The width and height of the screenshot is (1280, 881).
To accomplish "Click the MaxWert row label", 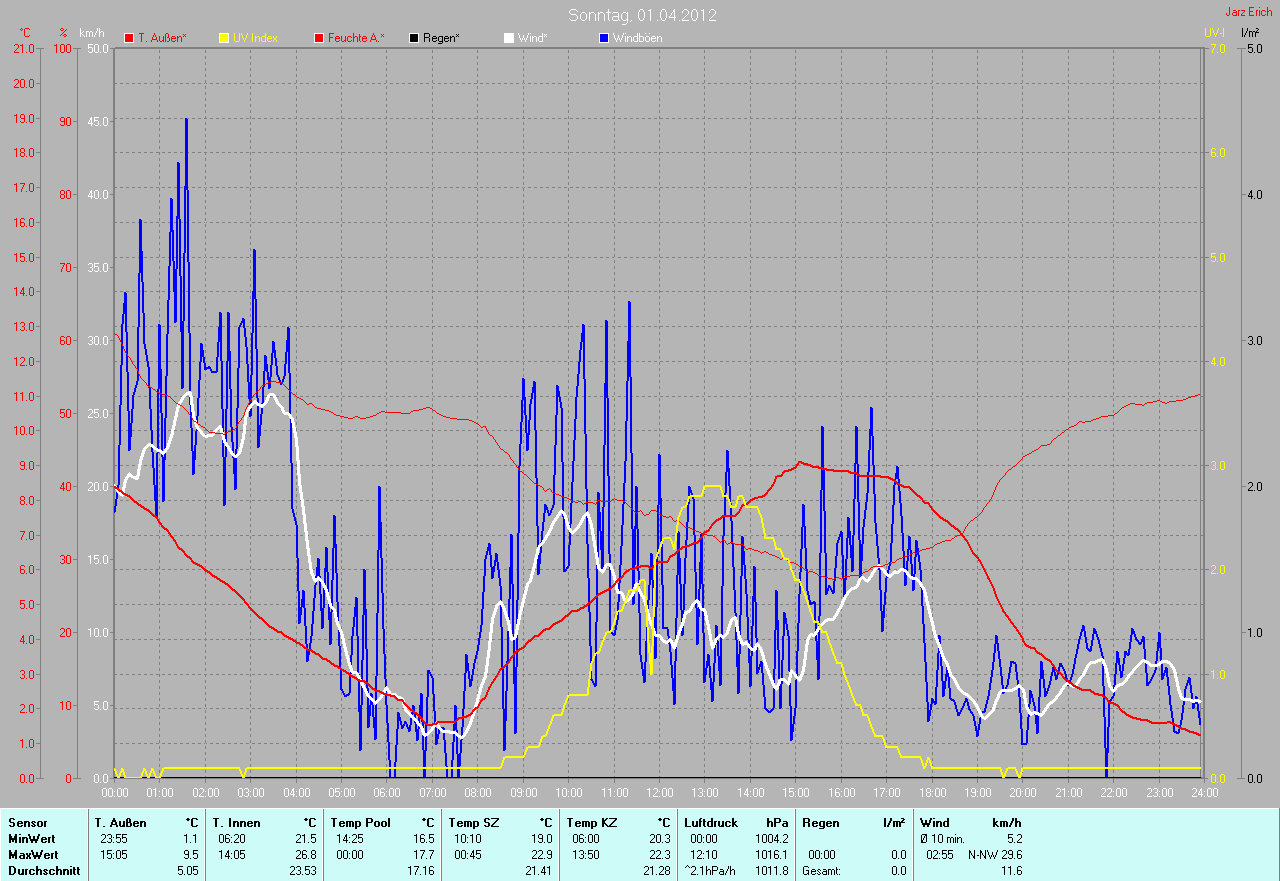I will [33, 855].
